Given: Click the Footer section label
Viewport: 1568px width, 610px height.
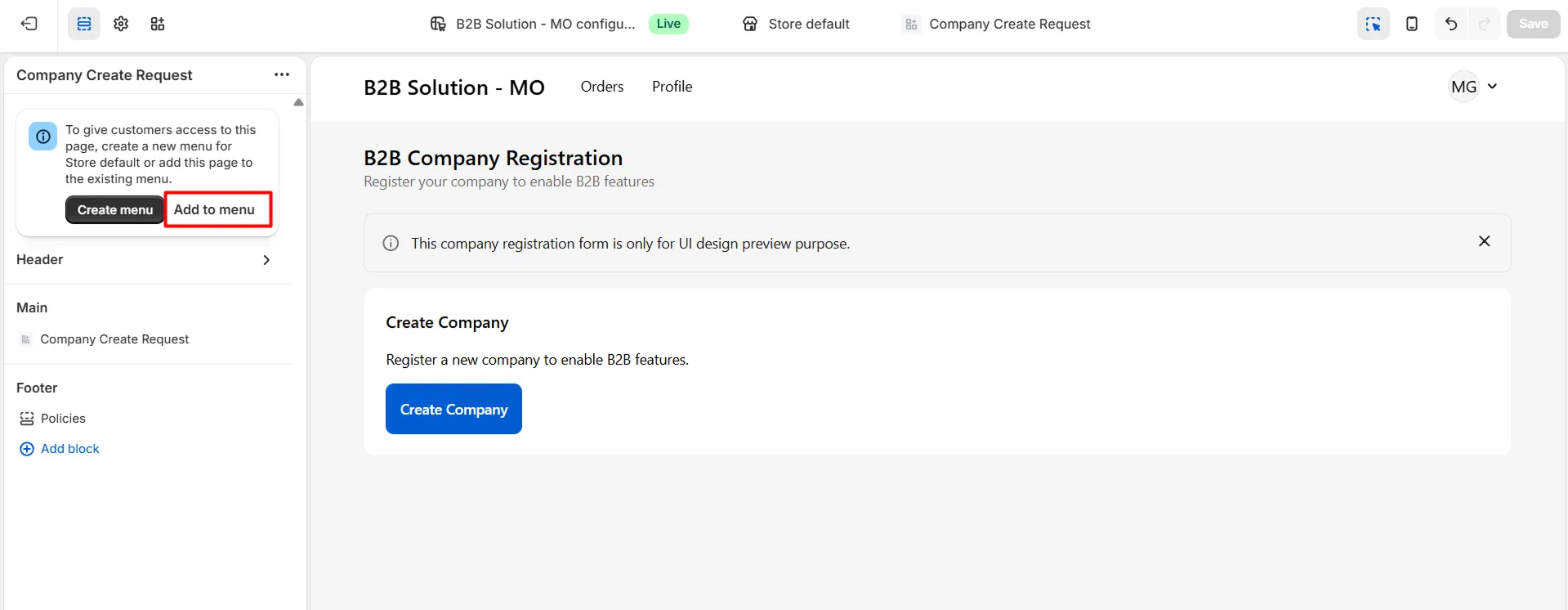Looking at the screenshot, I should pos(37,388).
